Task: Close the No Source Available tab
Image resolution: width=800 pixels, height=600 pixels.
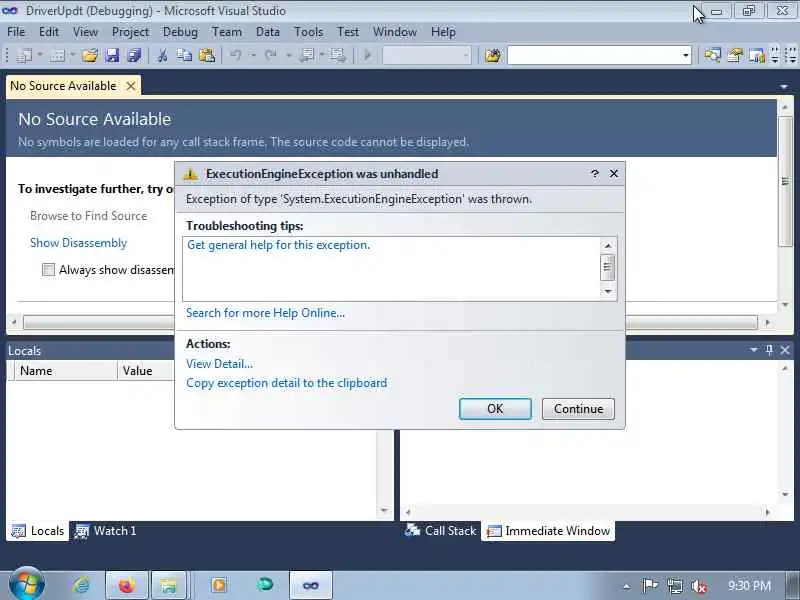Action: (131, 86)
